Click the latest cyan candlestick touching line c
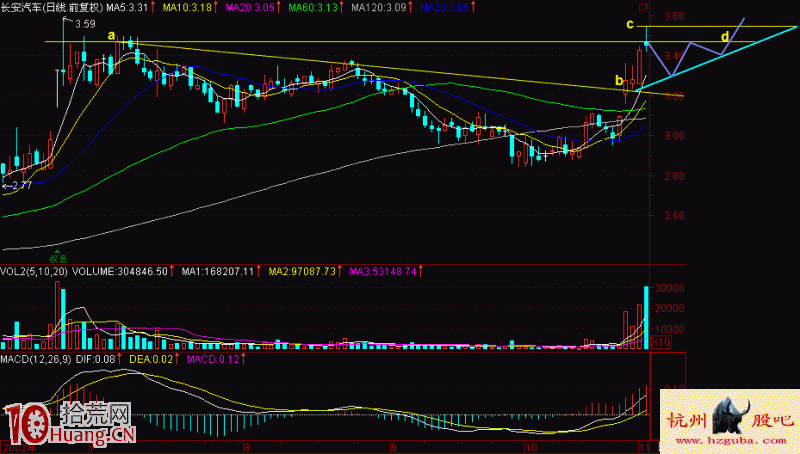 [646, 39]
